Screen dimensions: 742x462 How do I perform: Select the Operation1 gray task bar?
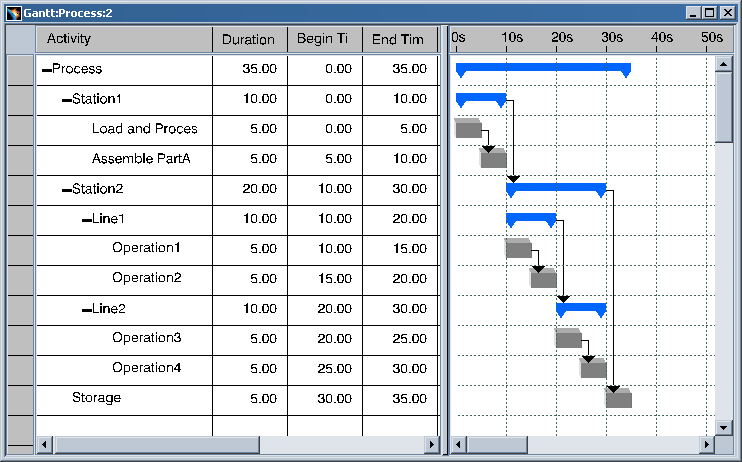tap(518, 249)
